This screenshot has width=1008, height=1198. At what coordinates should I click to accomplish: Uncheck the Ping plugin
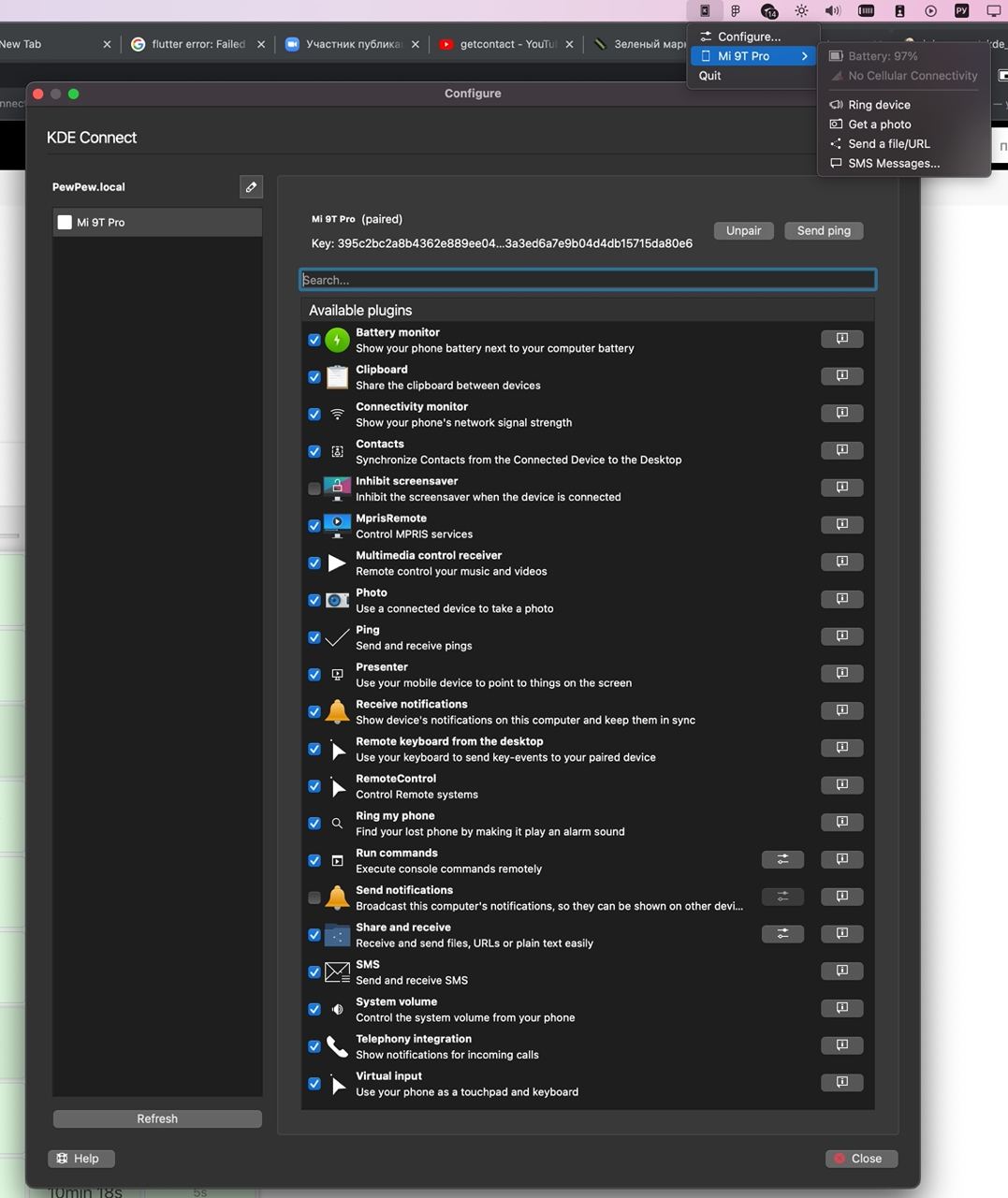point(314,637)
